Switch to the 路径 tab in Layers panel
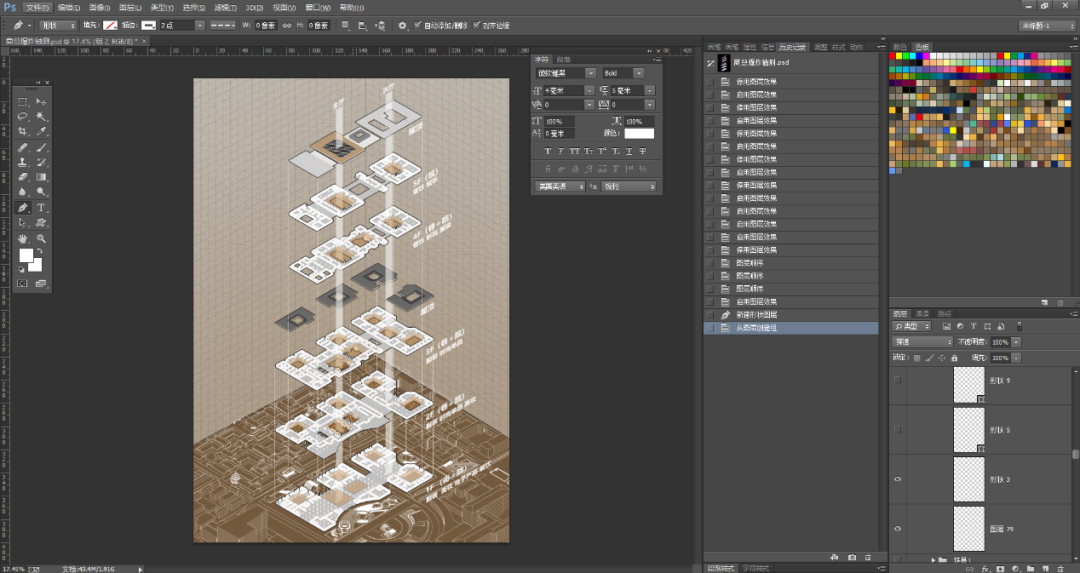The height and width of the screenshot is (573, 1080). [x=944, y=314]
